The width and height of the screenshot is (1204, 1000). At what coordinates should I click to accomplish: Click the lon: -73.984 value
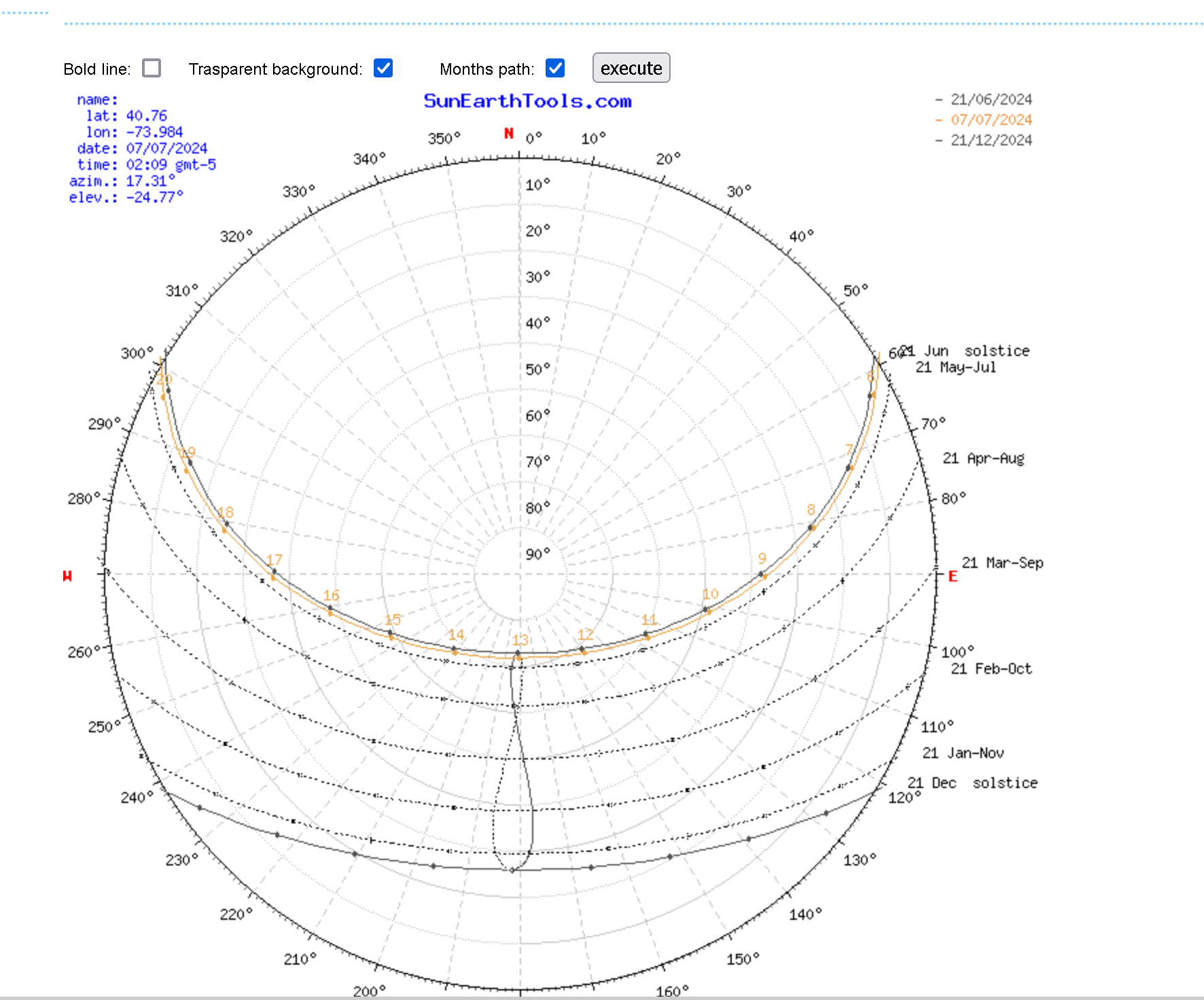(x=154, y=132)
